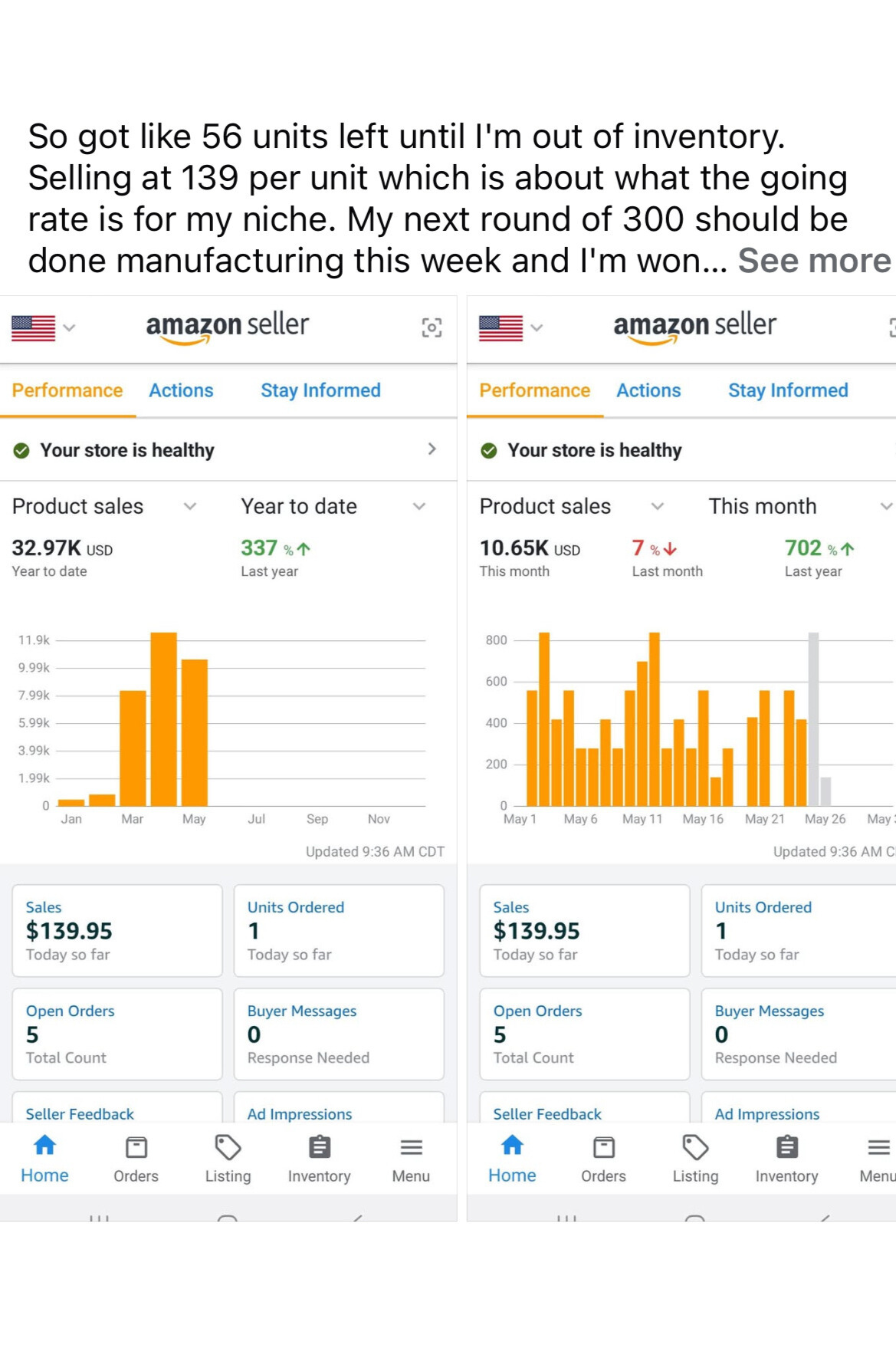The width and height of the screenshot is (896, 1345).
Task: Expand the store healthy chevron in the left screenshot
Action: click(x=432, y=449)
